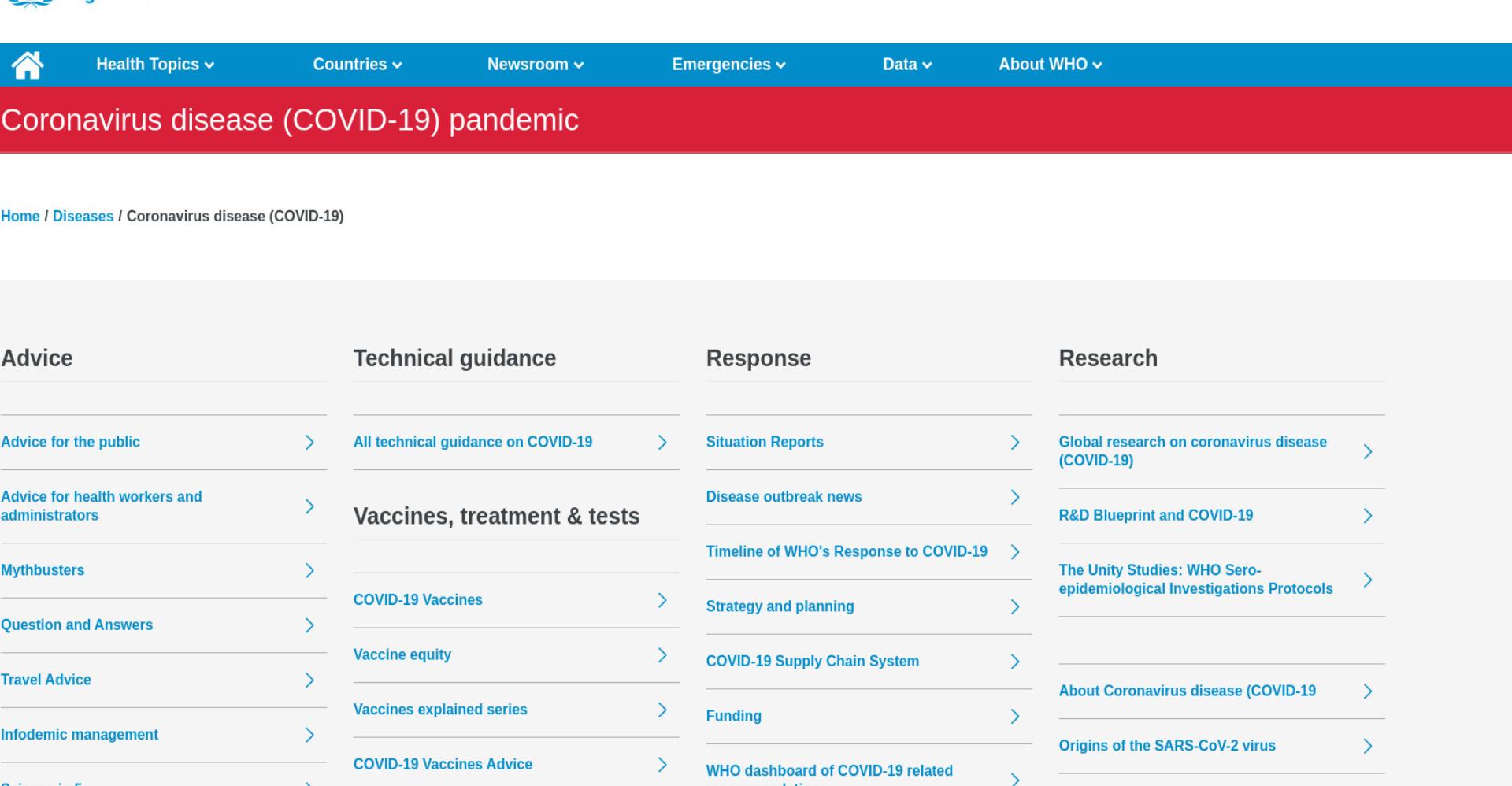
Task: Open Infodemic management link
Action: tap(80, 734)
